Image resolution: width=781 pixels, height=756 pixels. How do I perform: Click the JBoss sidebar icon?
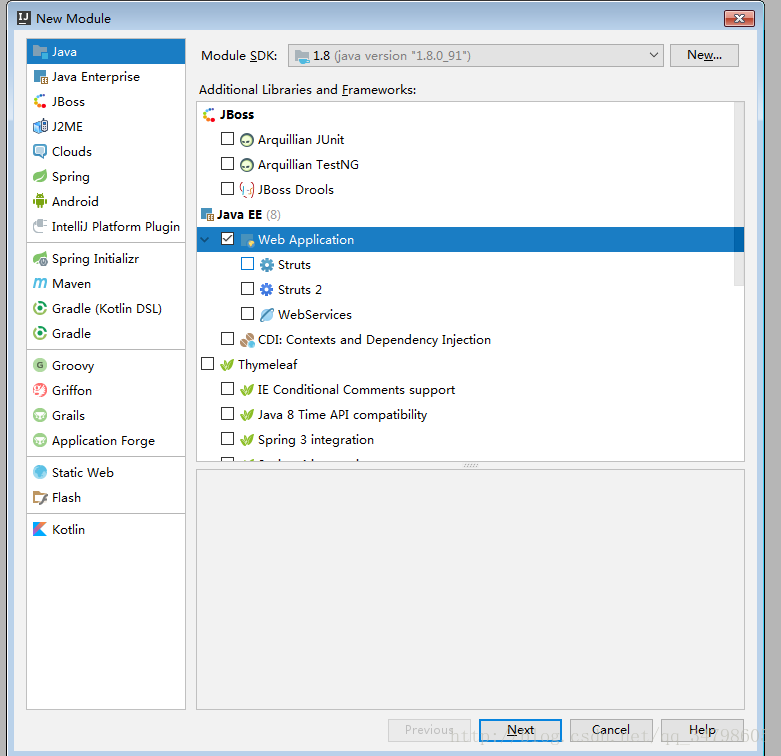[40, 102]
